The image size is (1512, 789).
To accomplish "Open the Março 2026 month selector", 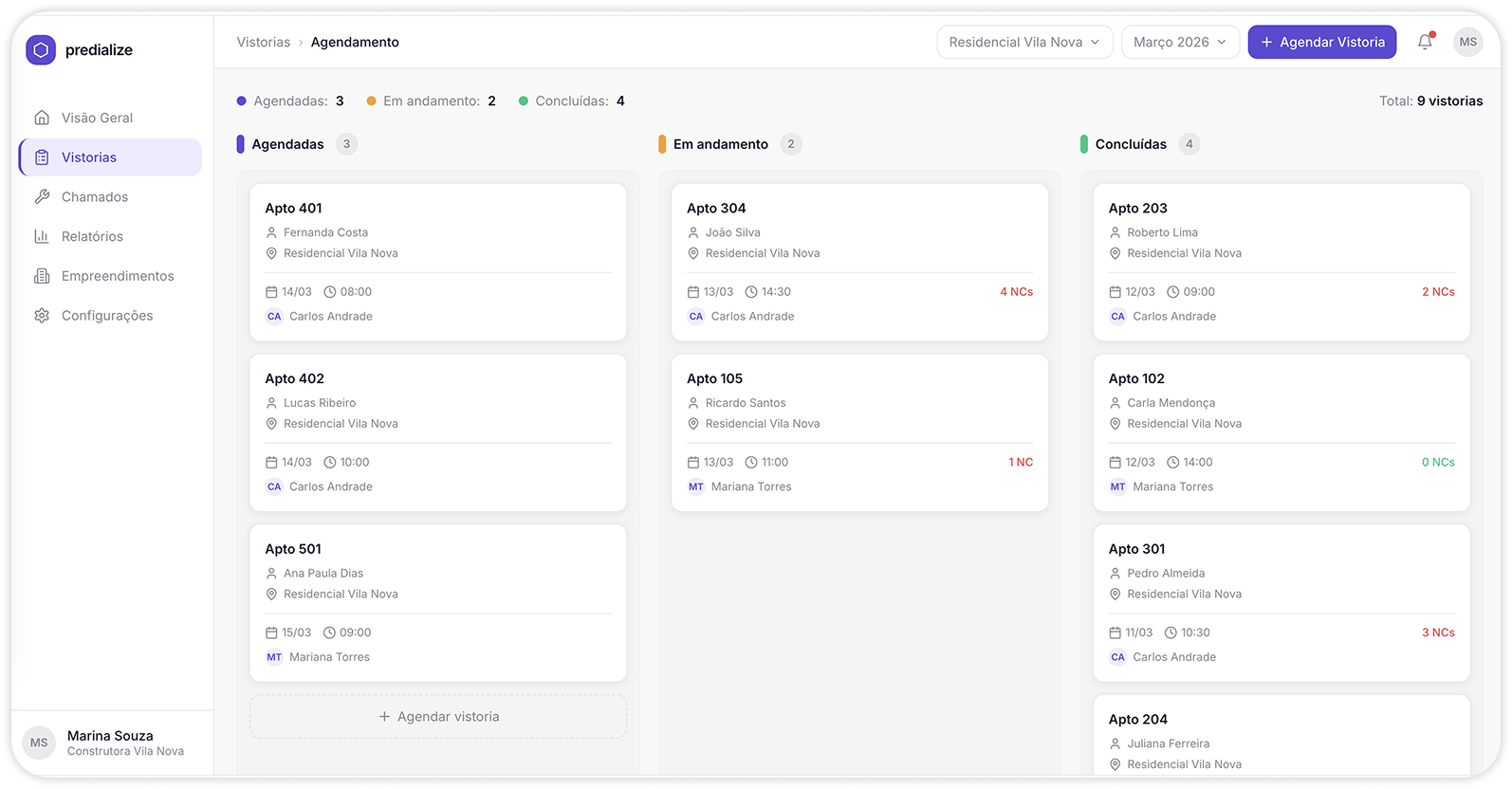I will (1179, 42).
